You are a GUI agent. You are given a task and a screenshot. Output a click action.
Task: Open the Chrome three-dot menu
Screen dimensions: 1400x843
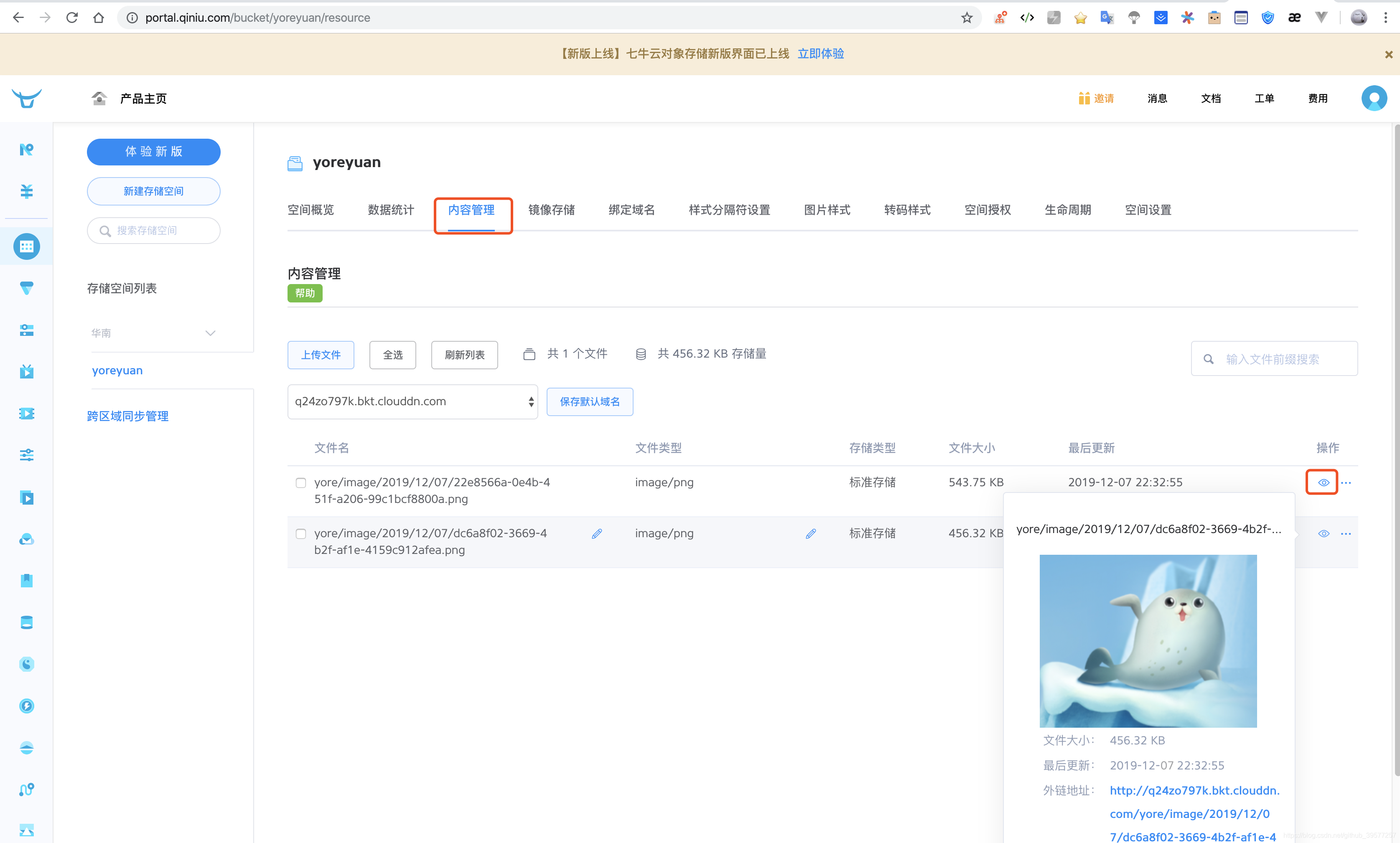(1386, 18)
